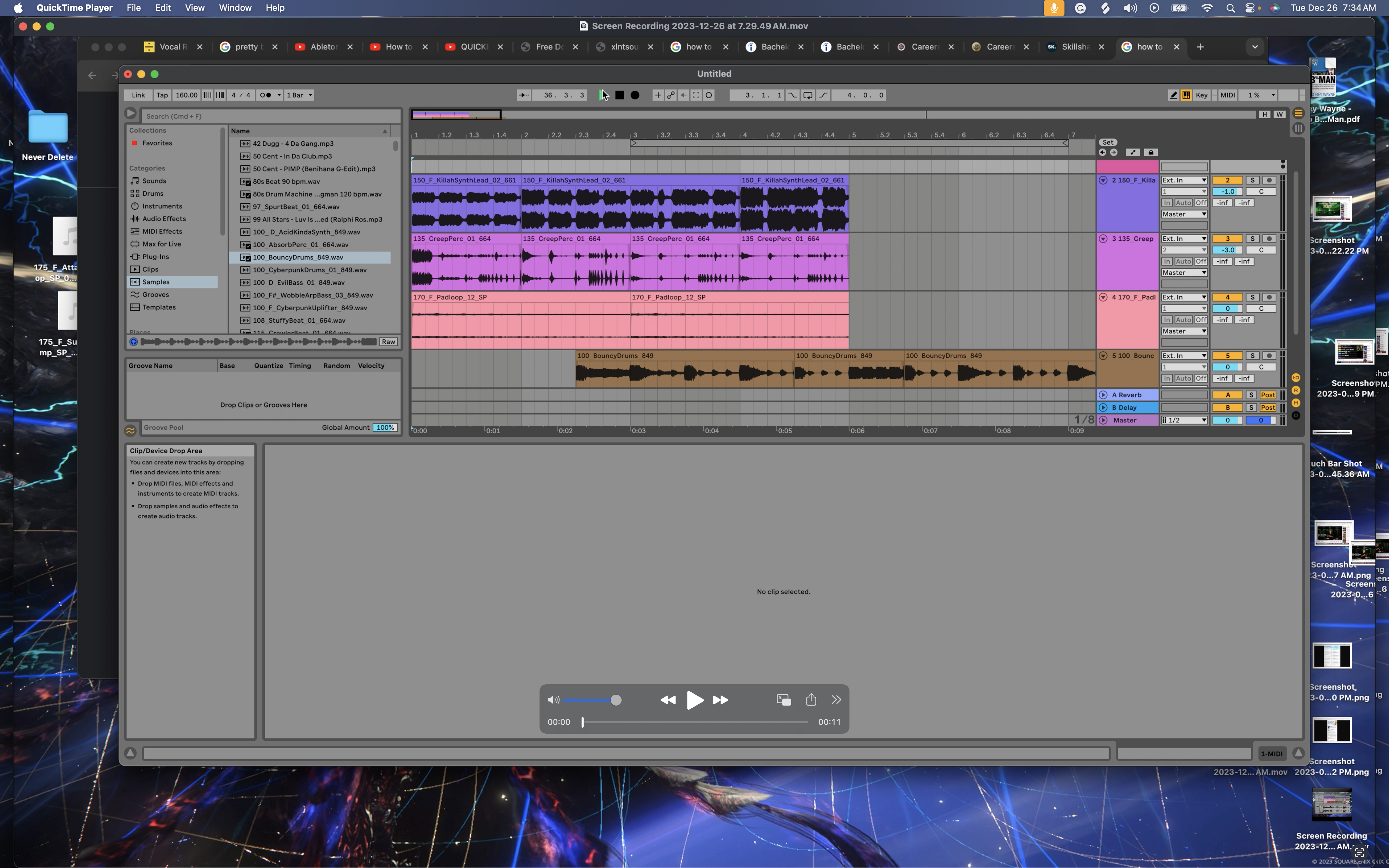Click track 3 volume field showing -3.0

pyautogui.click(x=1228, y=250)
